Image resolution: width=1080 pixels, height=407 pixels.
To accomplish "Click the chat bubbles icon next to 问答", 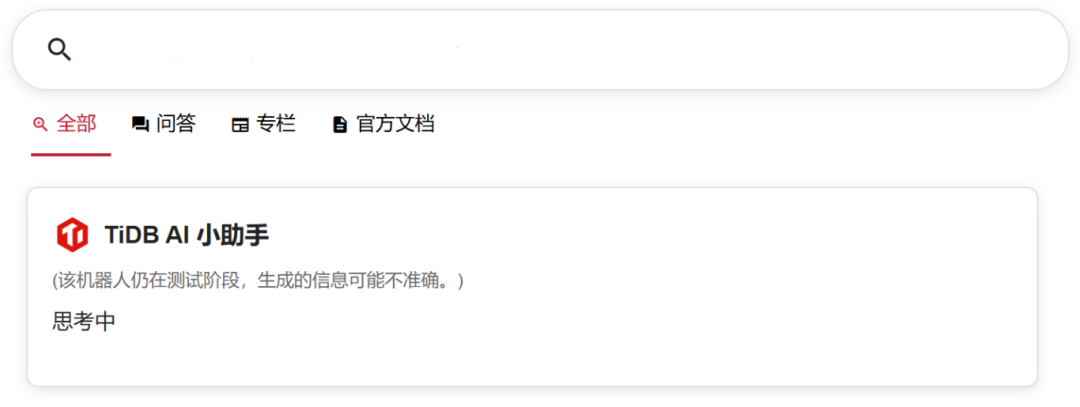I will [141, 125].
